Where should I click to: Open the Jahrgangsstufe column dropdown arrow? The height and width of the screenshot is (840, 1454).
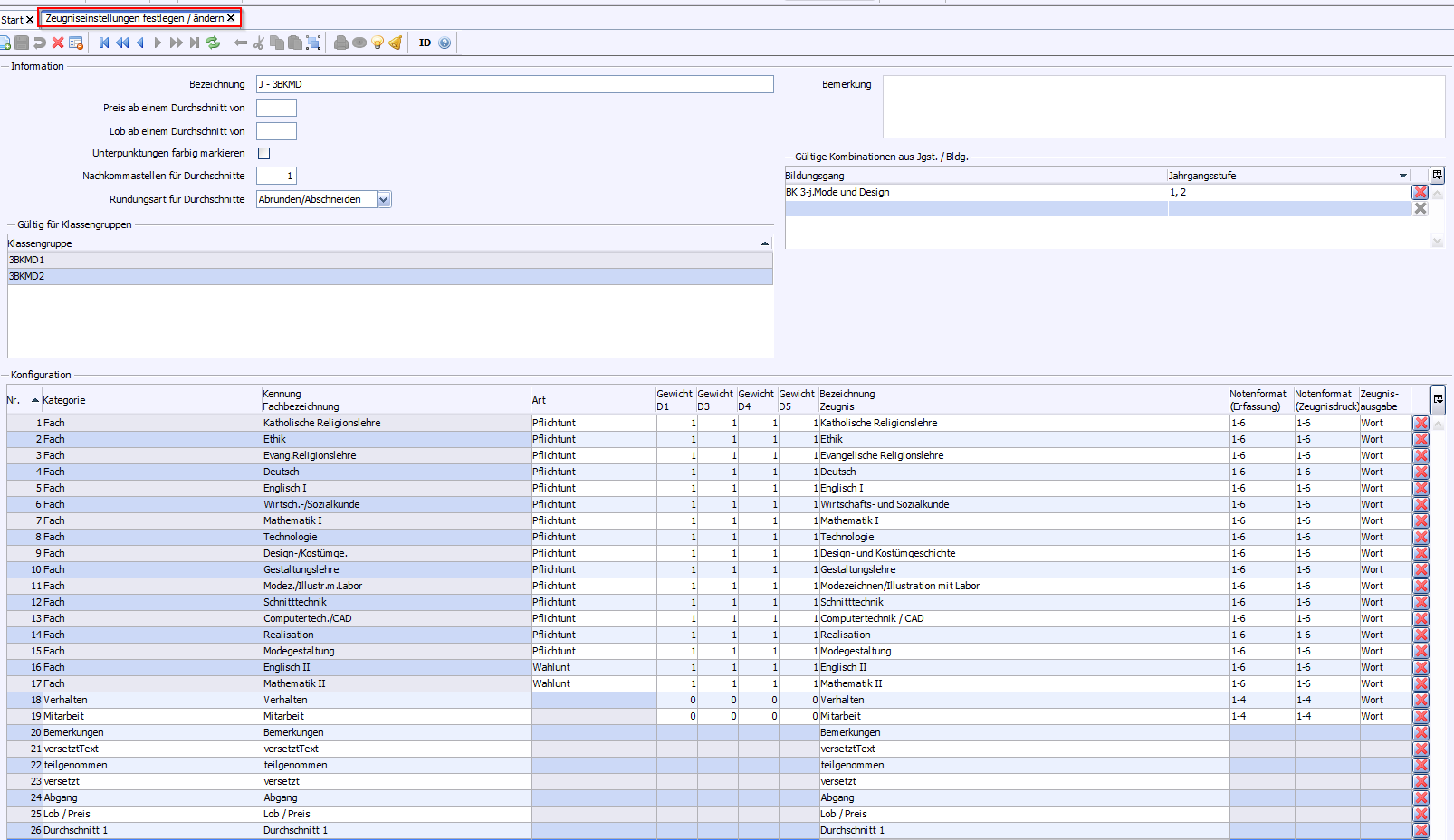(x=1402, y=176)
